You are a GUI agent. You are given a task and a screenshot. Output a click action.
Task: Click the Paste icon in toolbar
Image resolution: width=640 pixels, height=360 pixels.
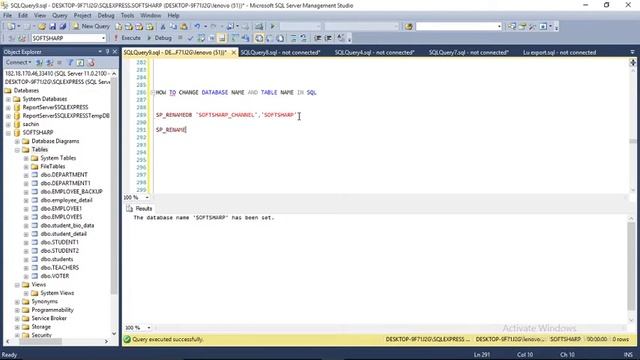(184, 27)
